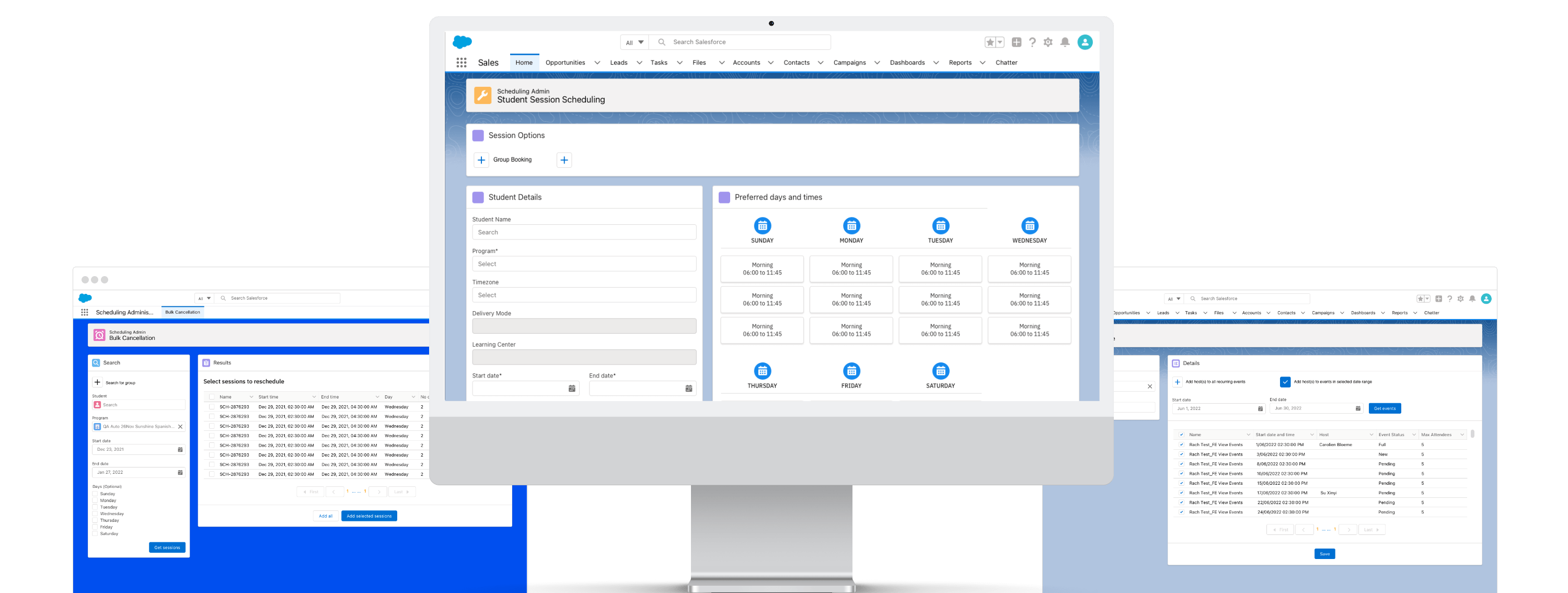The image size is (1568, 593).
Task: Open the Program* Select combo box
Action: pyautogui.click(x=584, y=264)
